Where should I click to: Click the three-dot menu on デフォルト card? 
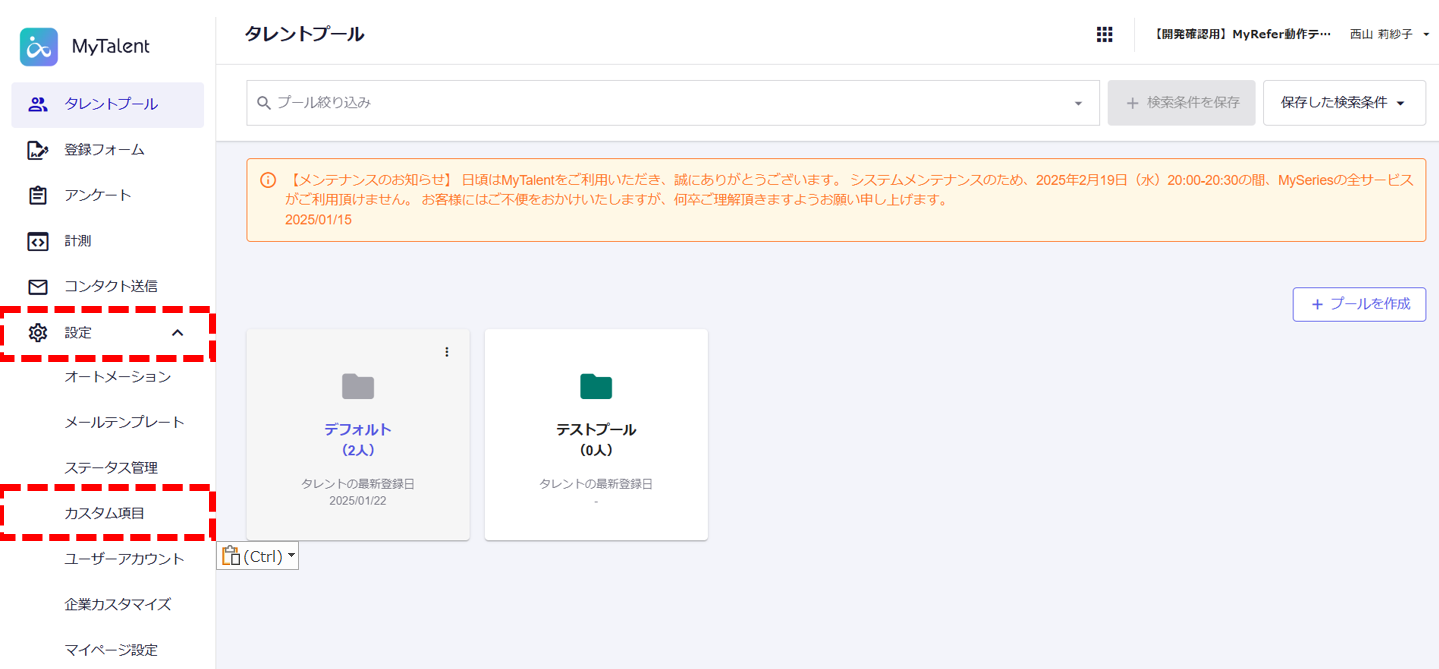coord(447,352)
